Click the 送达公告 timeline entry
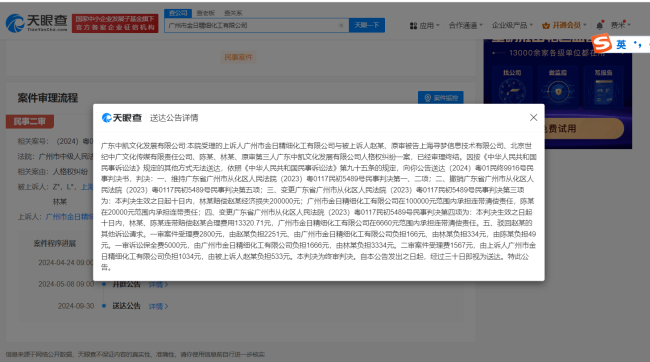This screenshot has height=362, width=650. (126, 306)
